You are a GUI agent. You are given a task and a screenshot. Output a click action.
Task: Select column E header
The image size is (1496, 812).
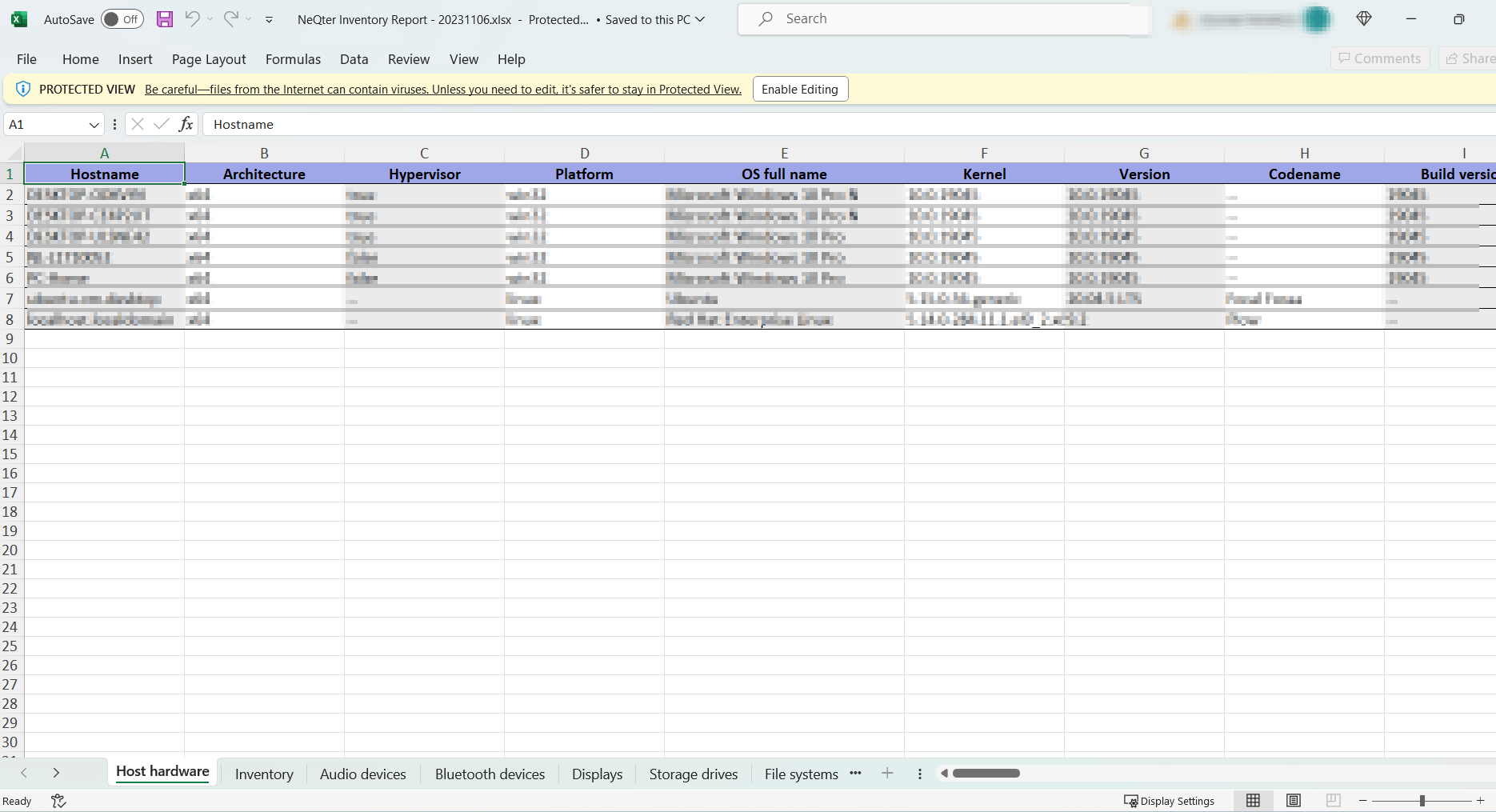pos(784,153)
